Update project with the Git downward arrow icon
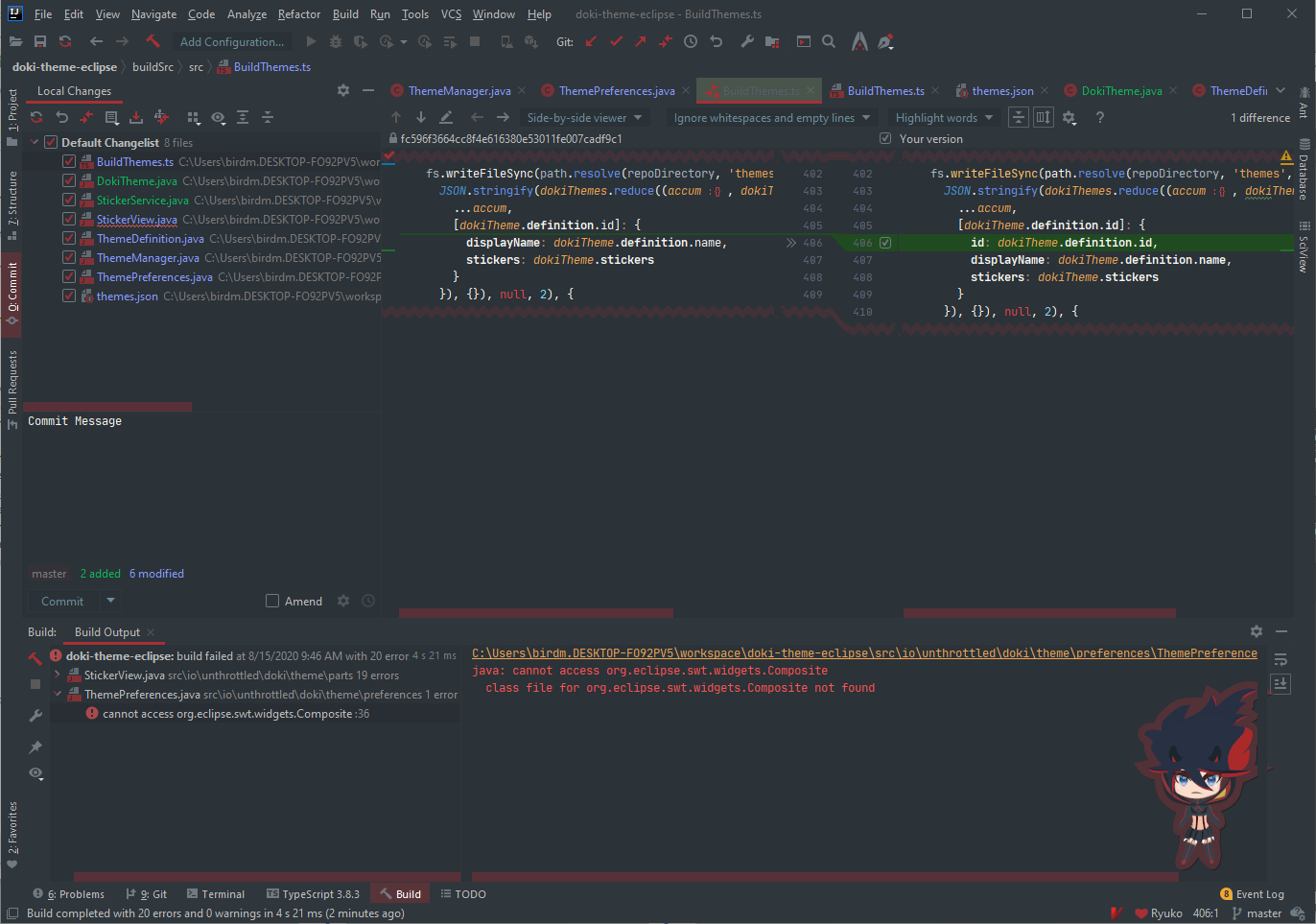 (591, 42)
